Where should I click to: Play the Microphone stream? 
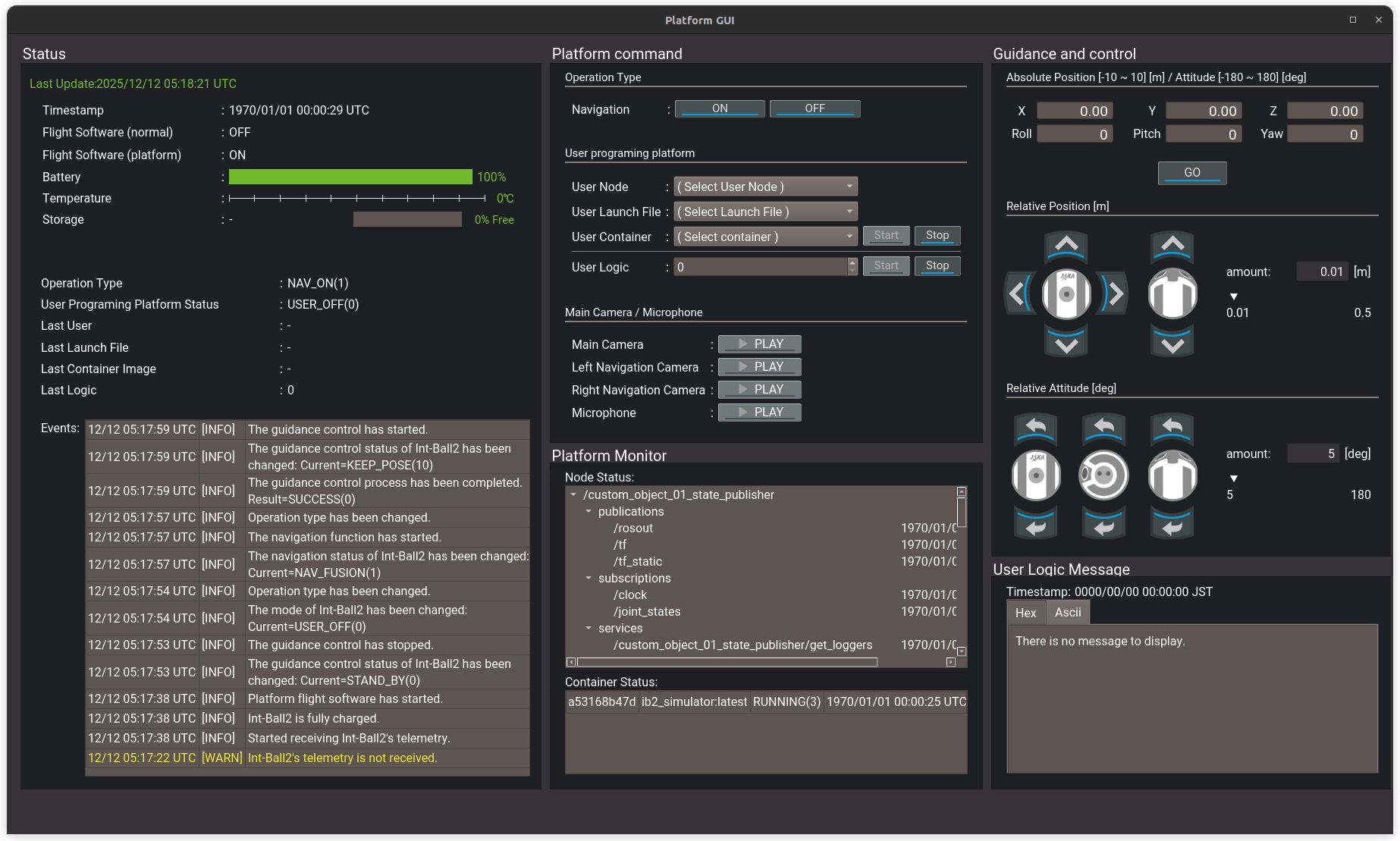click(759, 412)
